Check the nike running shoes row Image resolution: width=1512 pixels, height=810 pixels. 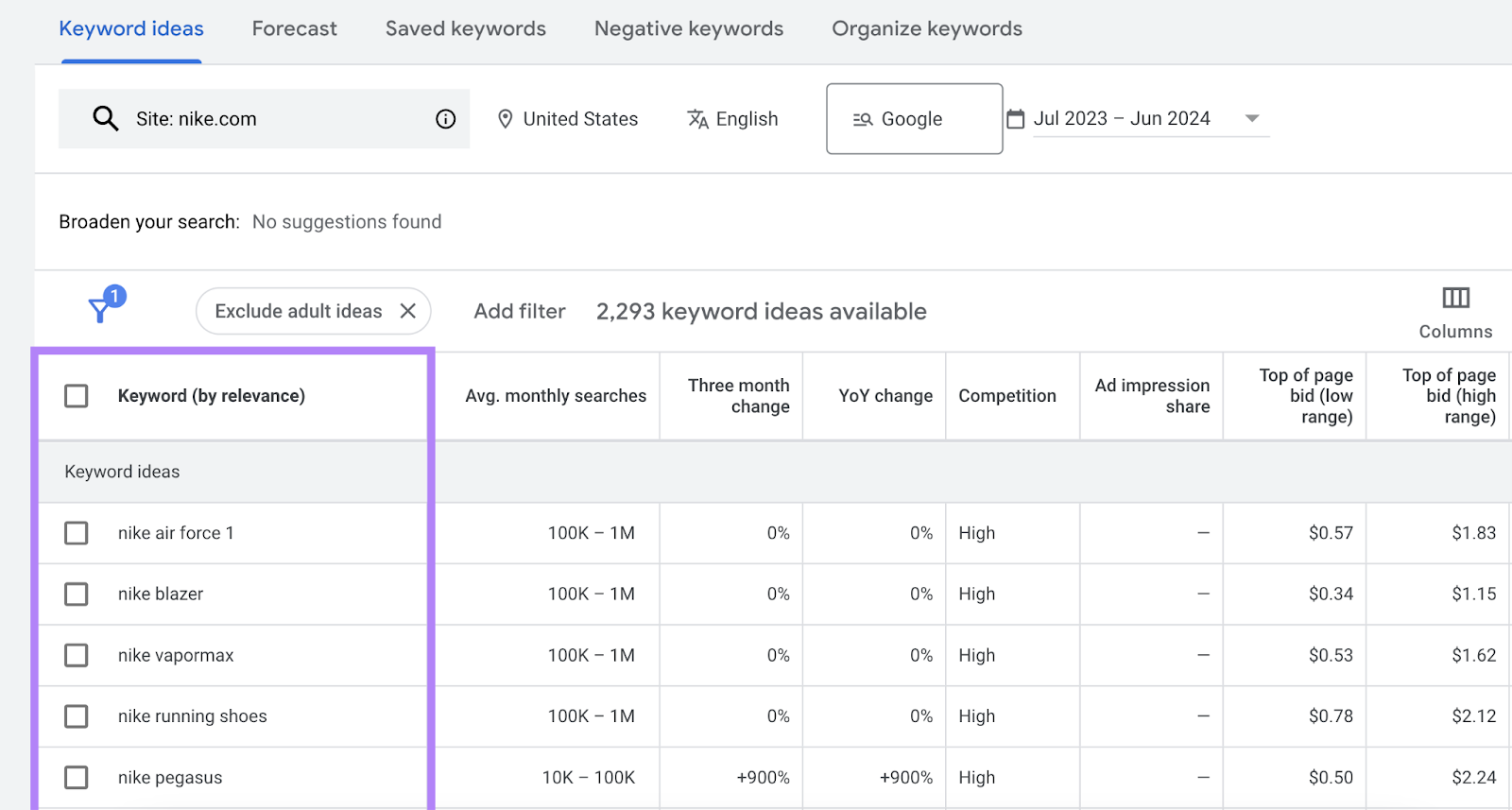(77, 716)
